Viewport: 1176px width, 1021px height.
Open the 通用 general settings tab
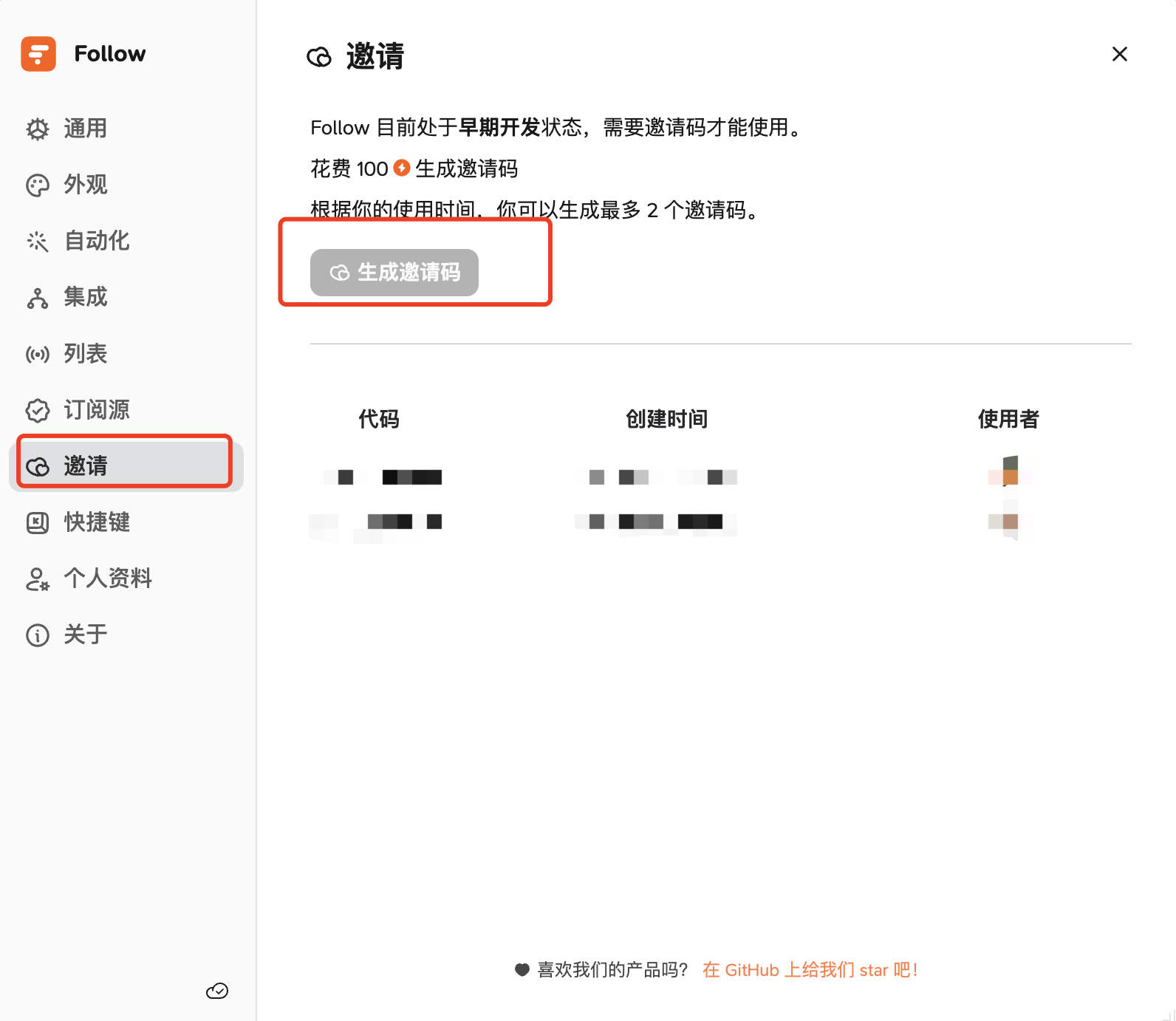[x=126, y=129]
